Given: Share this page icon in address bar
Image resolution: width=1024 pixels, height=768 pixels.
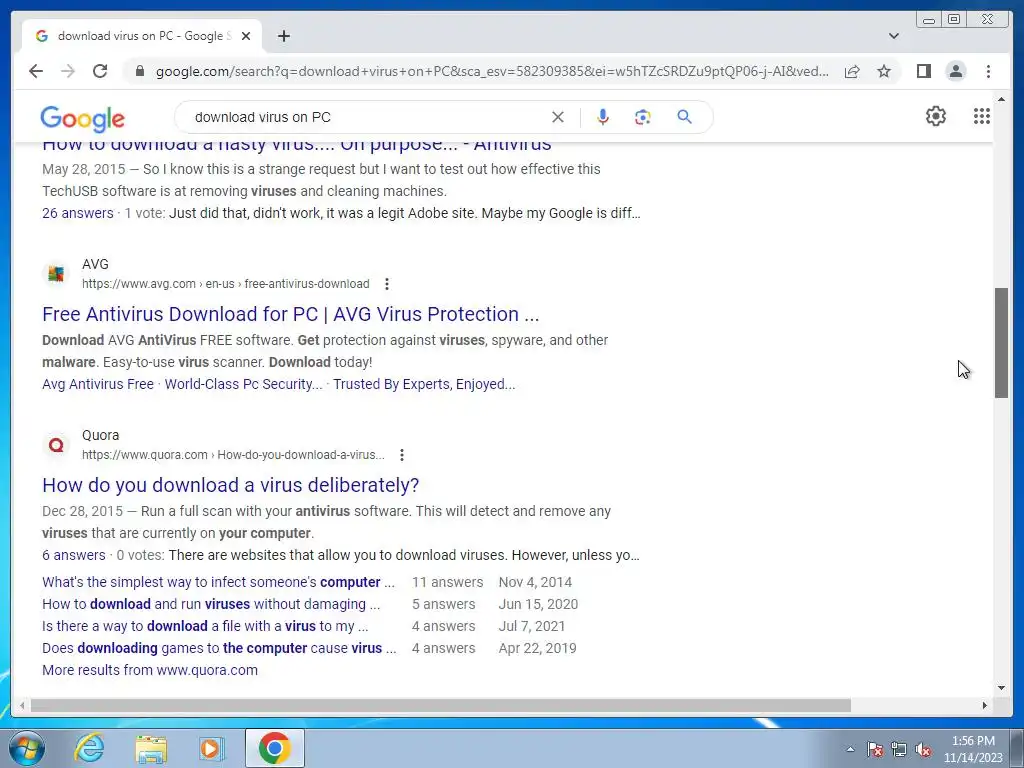Looking at the screenshot, I should (x=852, y=71).
